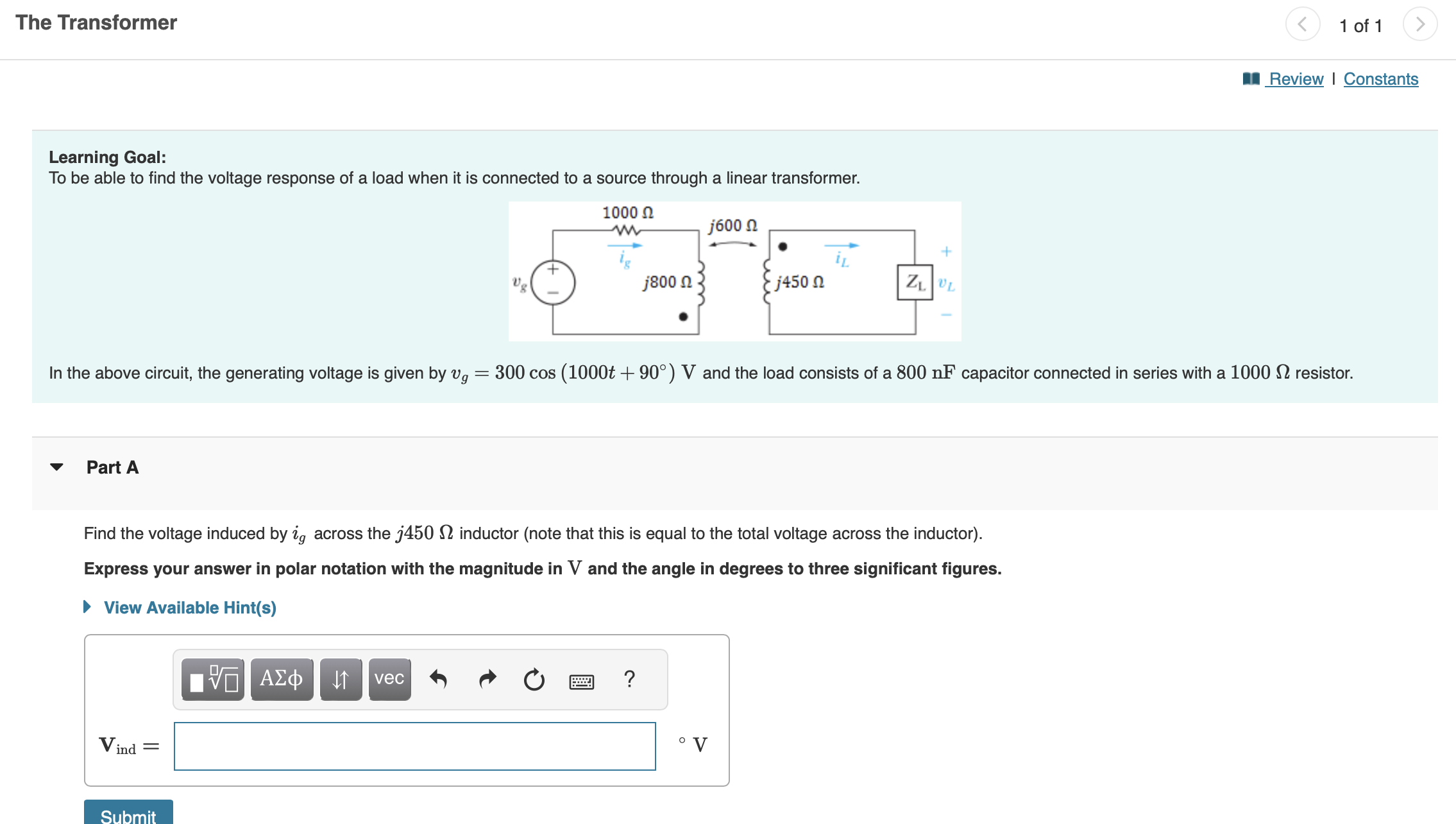Open the math templates (fraction/root) tool

click(212, 679)
